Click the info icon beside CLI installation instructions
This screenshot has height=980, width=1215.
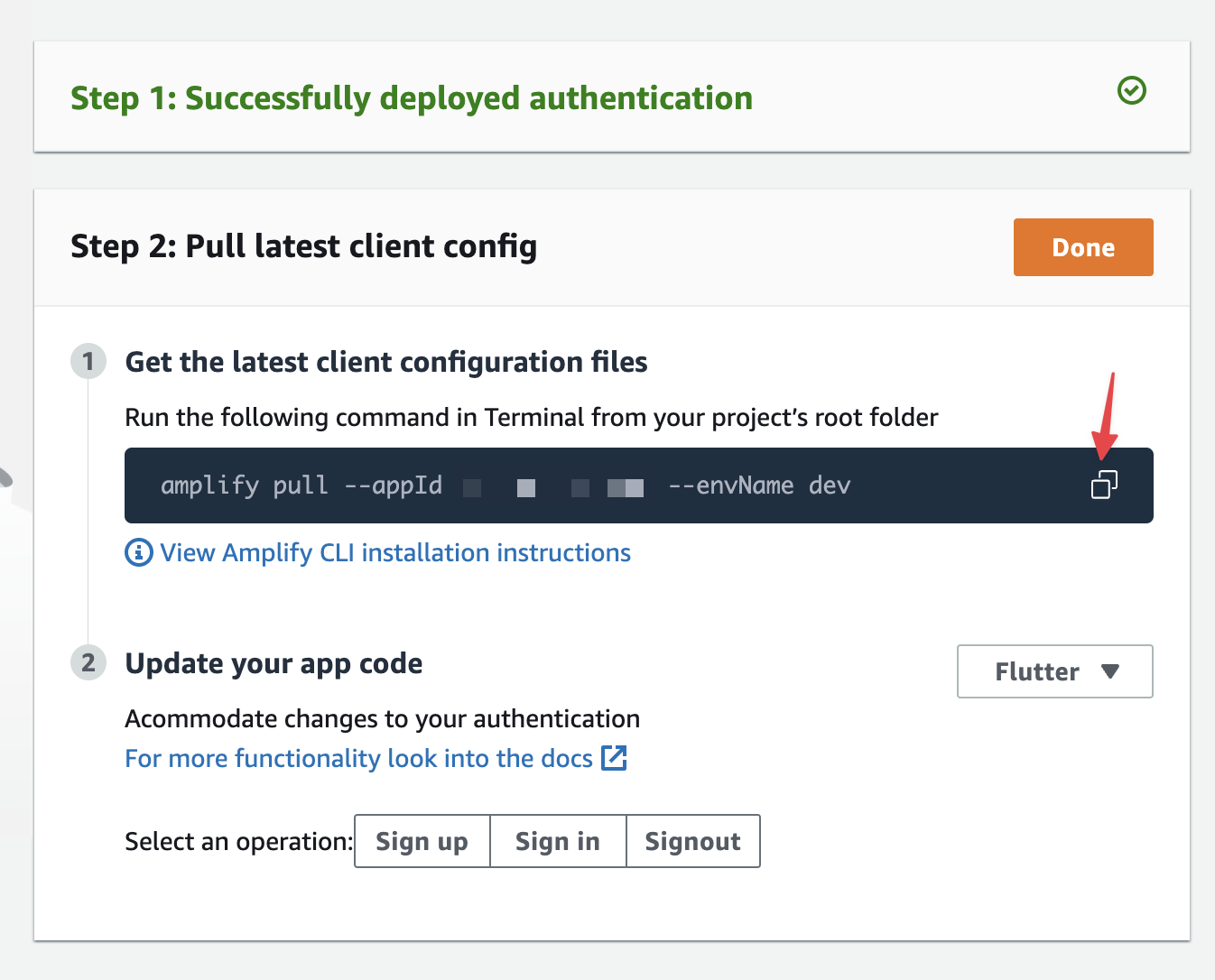(138, 552)
